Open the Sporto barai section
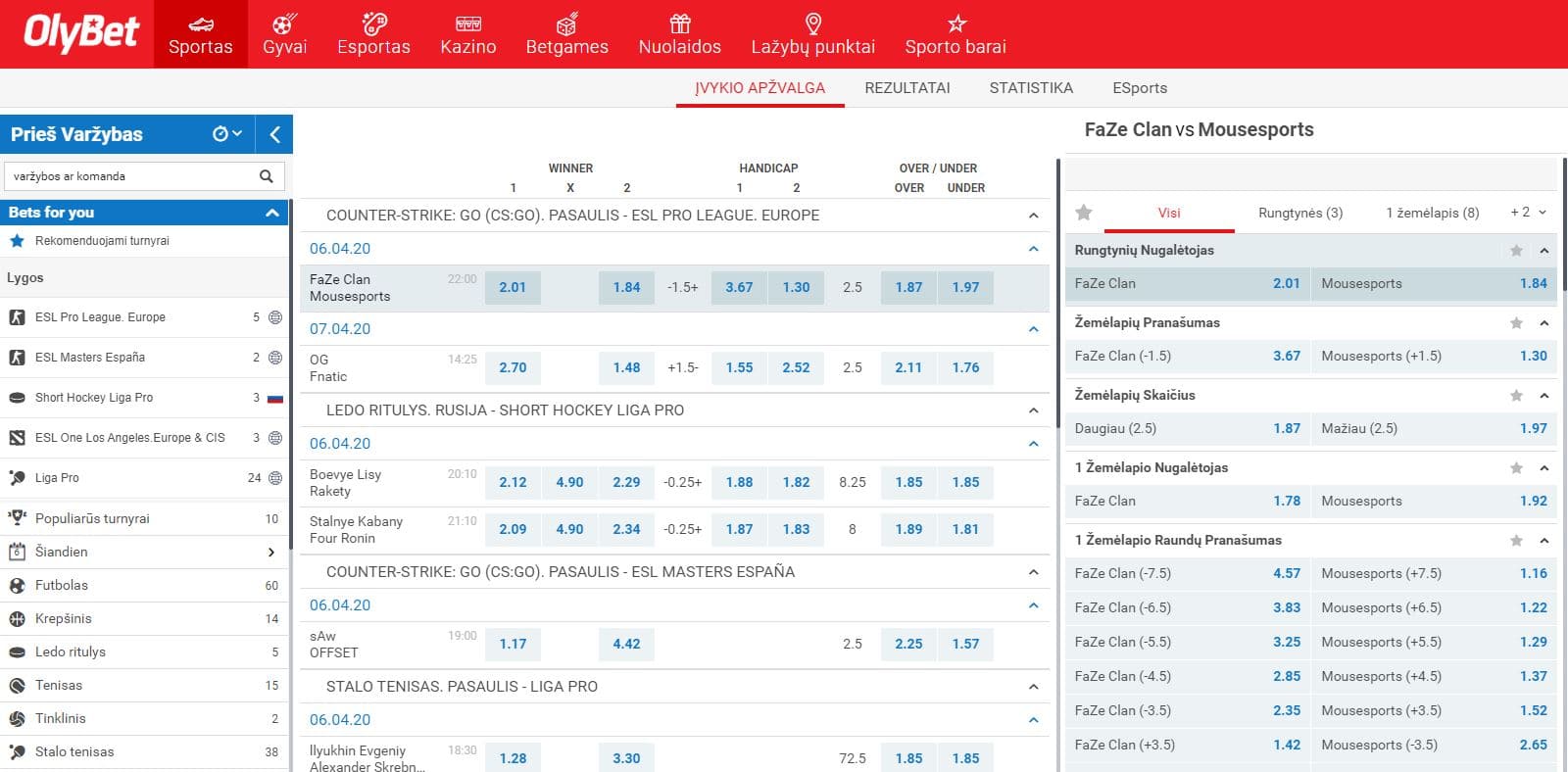Image resolution: width=1568 pixels, height=772 pixels. click(x=955, y=34)
